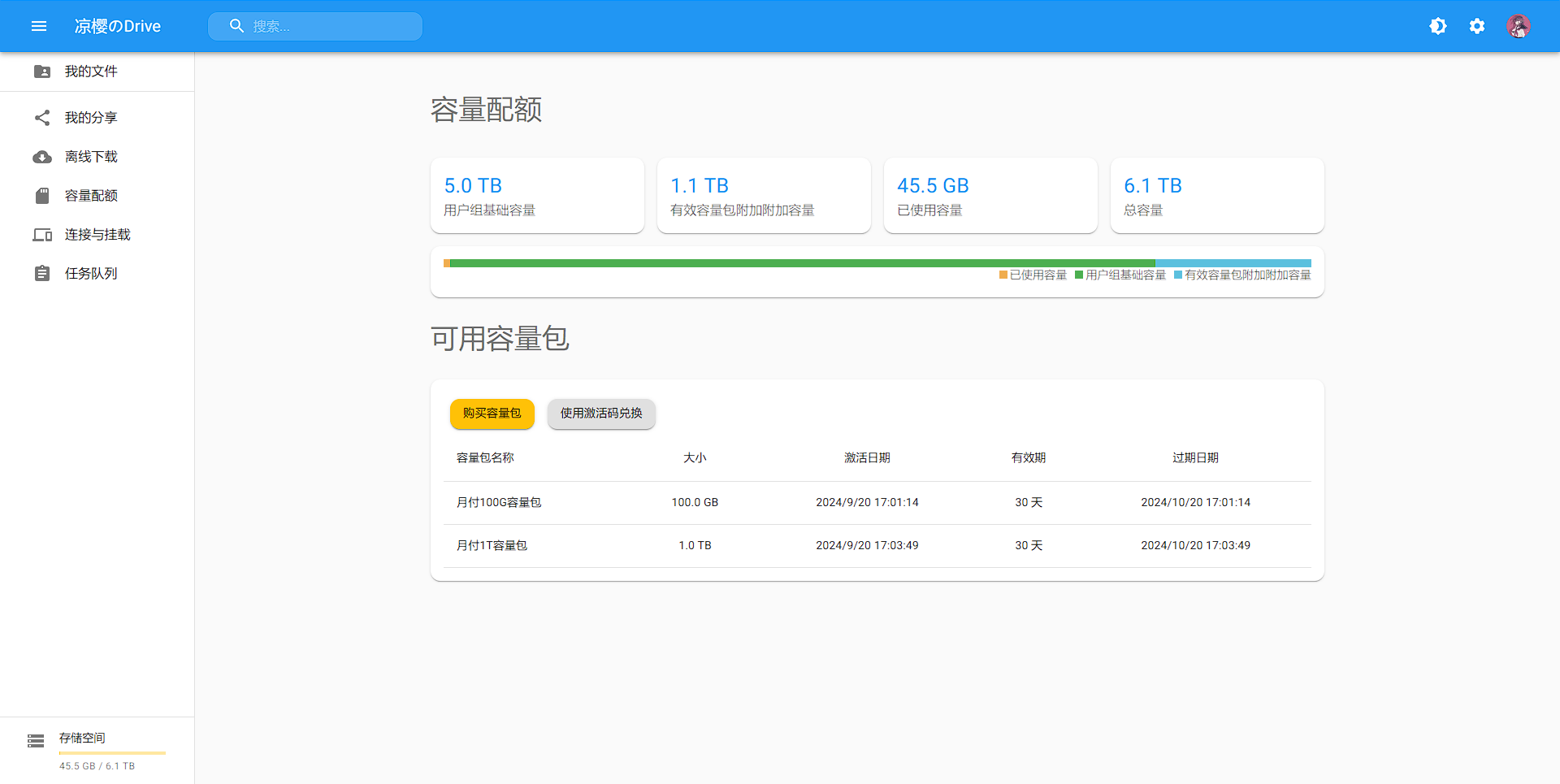The image size is (1560, 784).
Task: Click the 1.1 TB 有效容量包附加容量 card
Action: (764, 195)
